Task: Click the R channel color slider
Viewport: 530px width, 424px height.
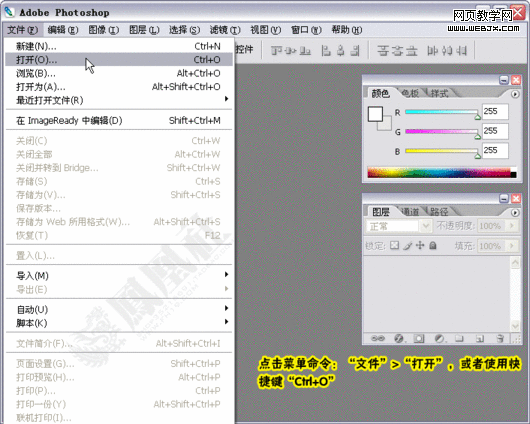Action: pyautogui.click(x=442, y=112)
